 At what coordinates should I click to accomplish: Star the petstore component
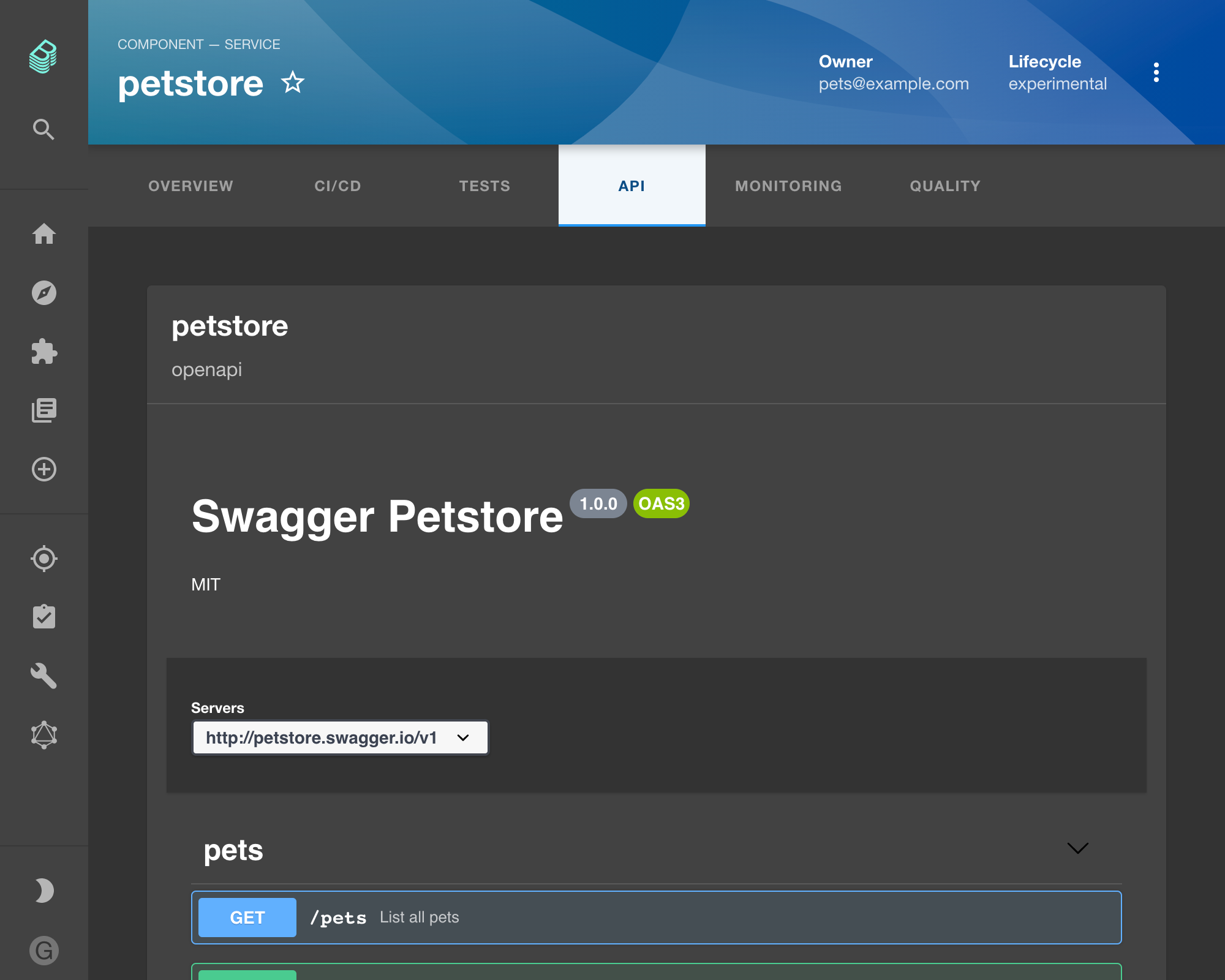(x=293, y=83)
